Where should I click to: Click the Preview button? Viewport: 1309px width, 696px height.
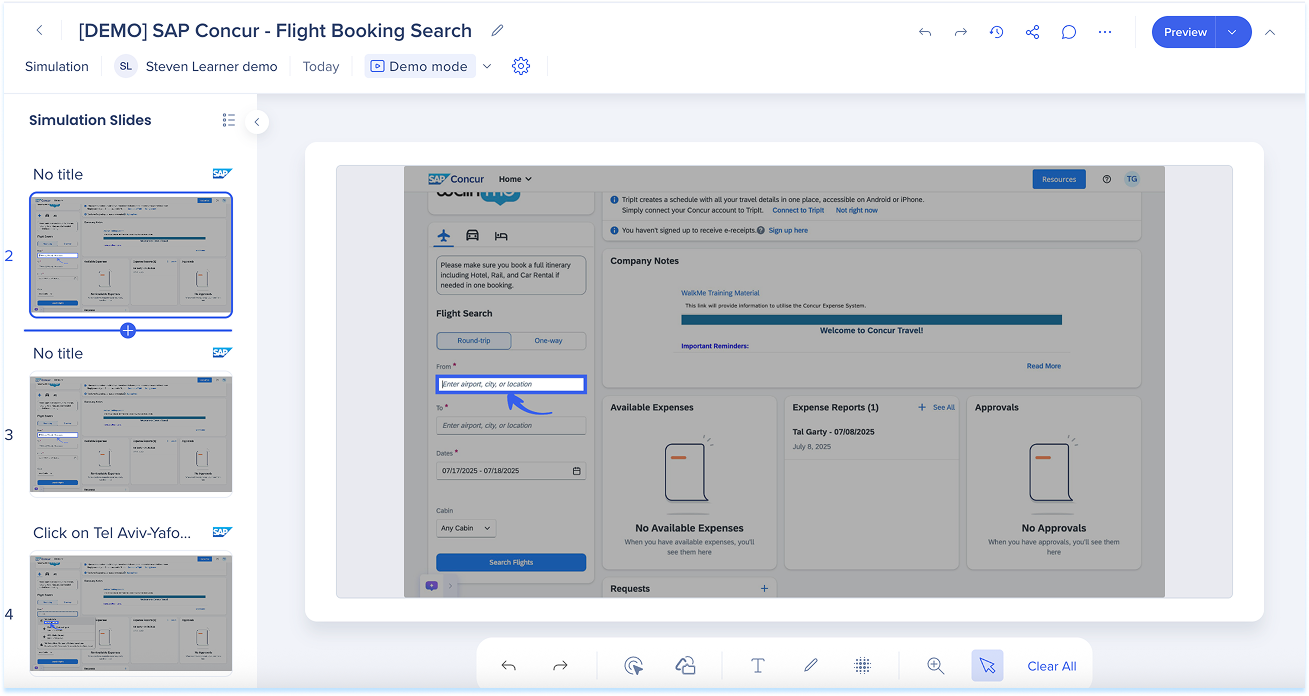(1184, 32)
